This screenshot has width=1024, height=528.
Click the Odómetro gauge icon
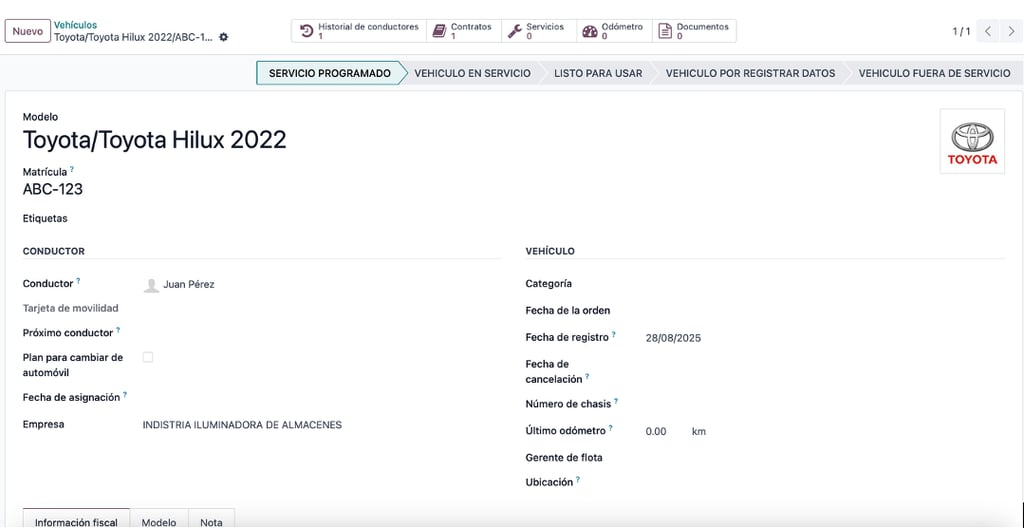click(590, 31)
